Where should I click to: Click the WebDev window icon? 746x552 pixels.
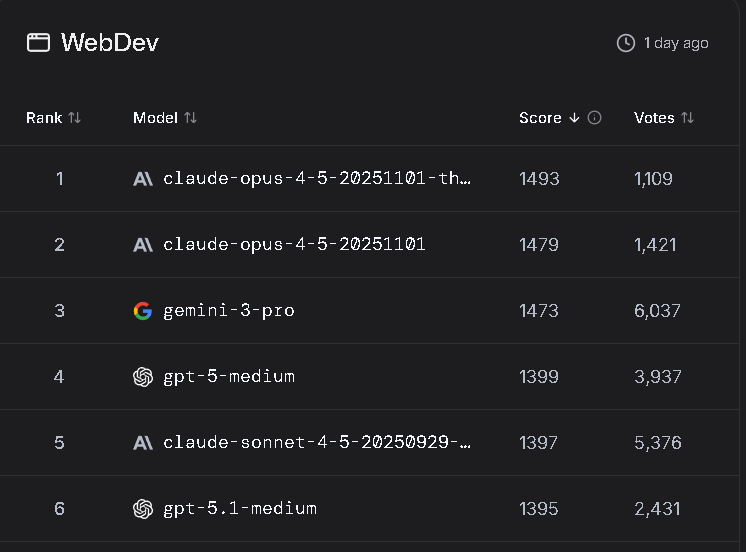click(x=38, y=42)
